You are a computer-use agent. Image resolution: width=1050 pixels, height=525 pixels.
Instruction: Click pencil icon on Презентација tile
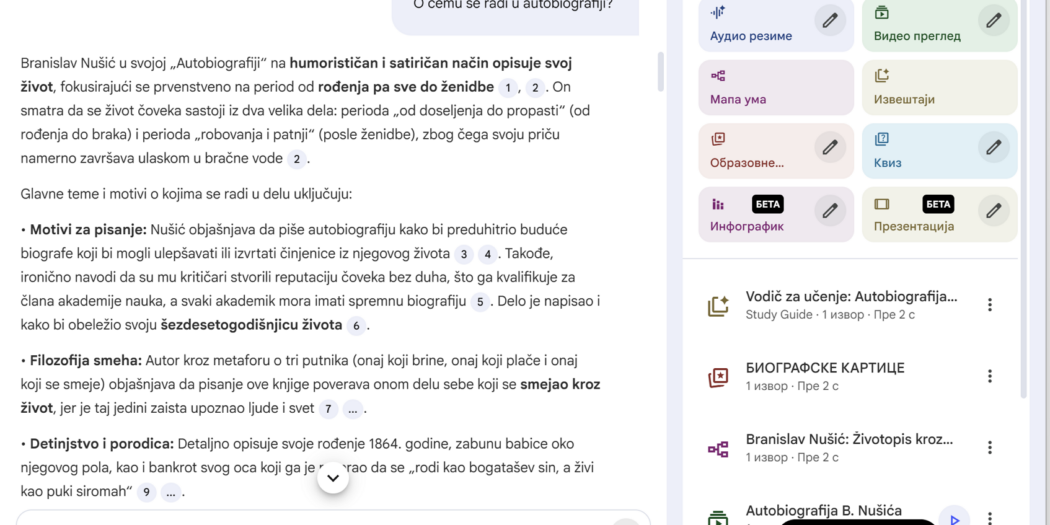click(993, 211)
